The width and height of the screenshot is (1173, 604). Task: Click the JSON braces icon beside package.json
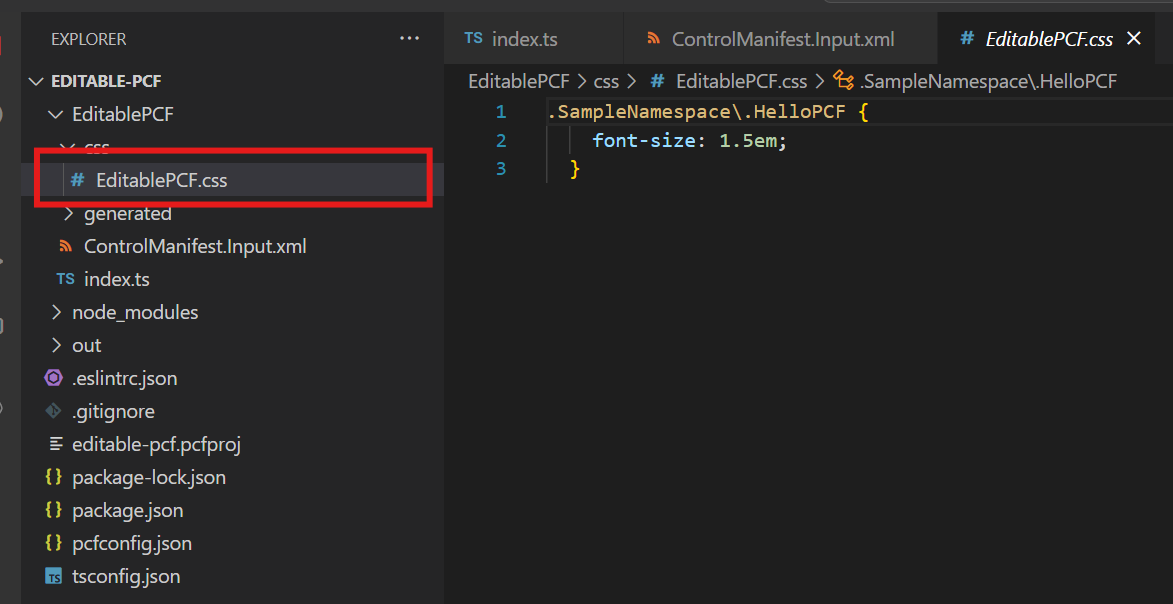(x=54, y=510)
